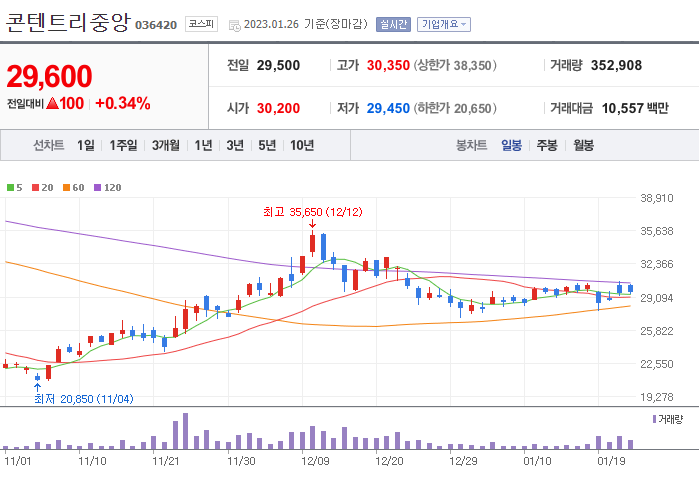The height and width of the screenshot is (477, 699).
Task: Click the purple 거래량 volume legend marker
Action: click(654, 419)
